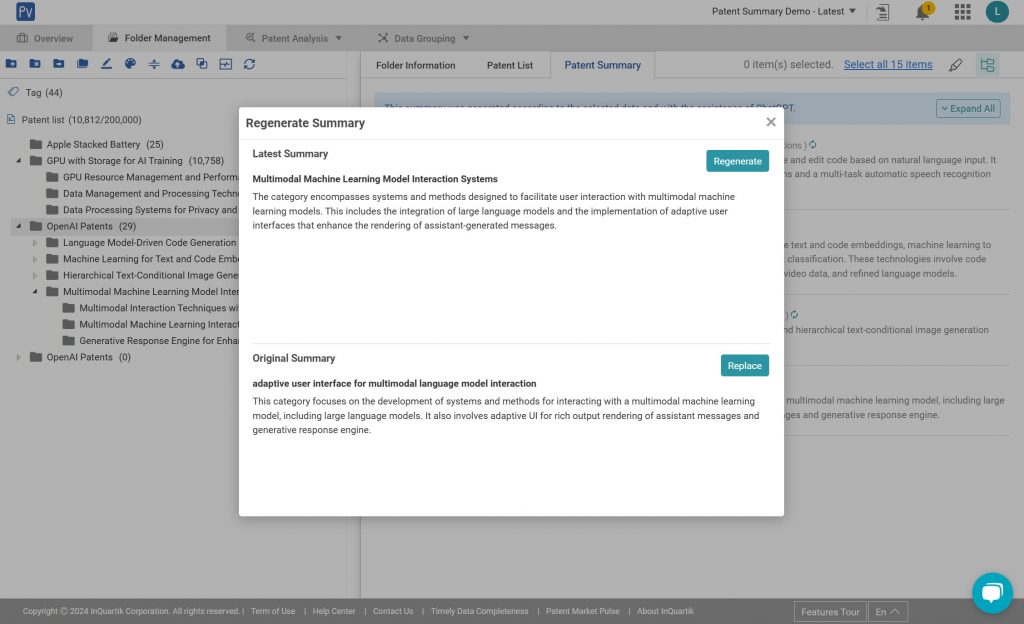The image size is (1024, 624).
Task: Collapse the Multimodal Machine Learning Model folder
Action: click(x=35, y=291)
